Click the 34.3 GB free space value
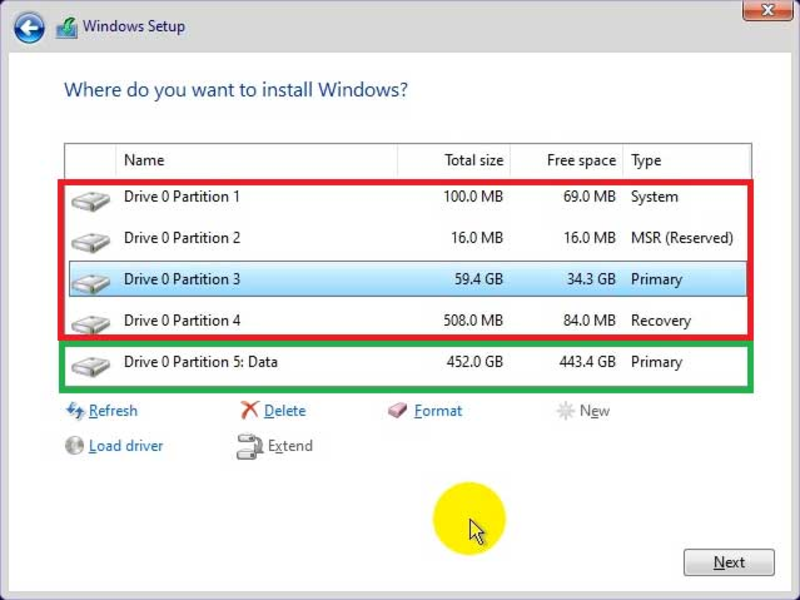This screenshot has width=800, height=600. click(x=591, y=279)
